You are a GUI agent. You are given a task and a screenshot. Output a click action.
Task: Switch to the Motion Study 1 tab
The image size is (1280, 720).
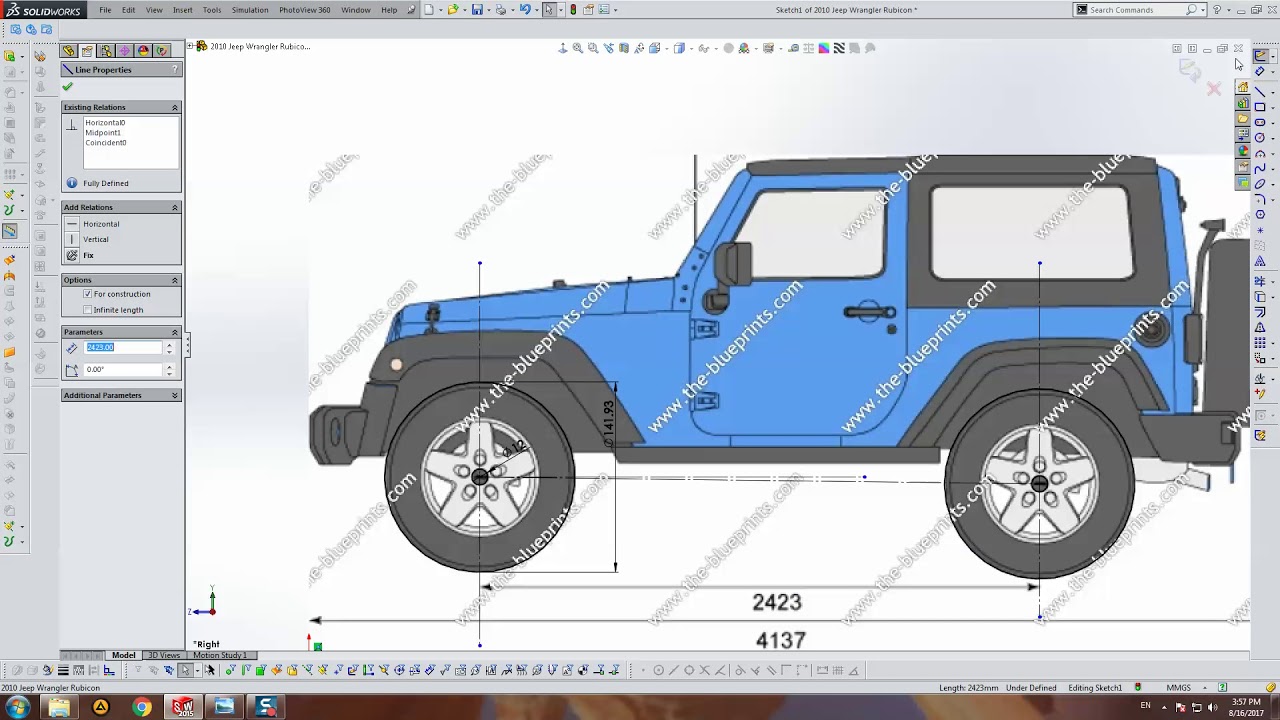[220, 655]
